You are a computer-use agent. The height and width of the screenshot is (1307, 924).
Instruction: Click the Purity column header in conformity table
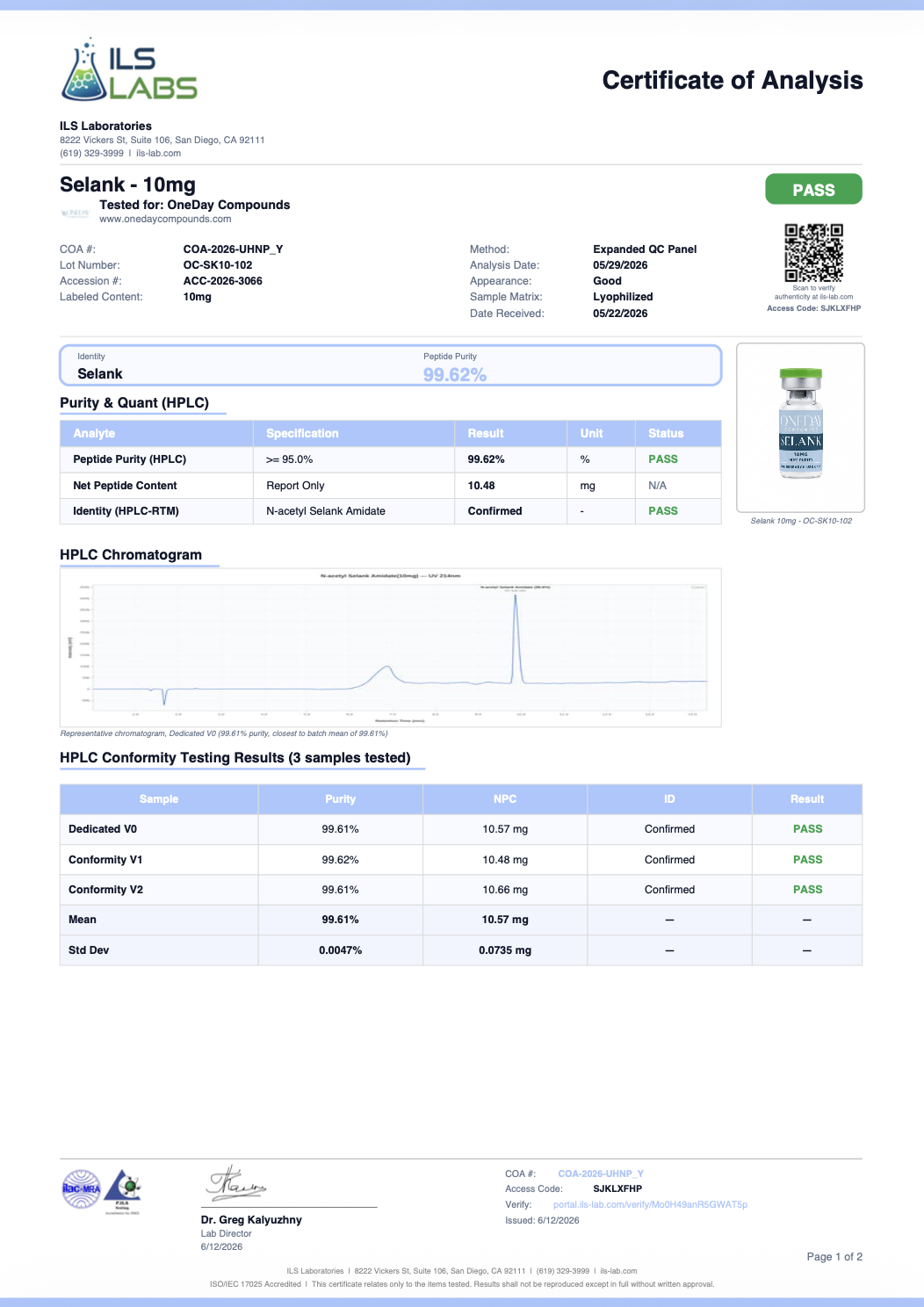[340, 799]
